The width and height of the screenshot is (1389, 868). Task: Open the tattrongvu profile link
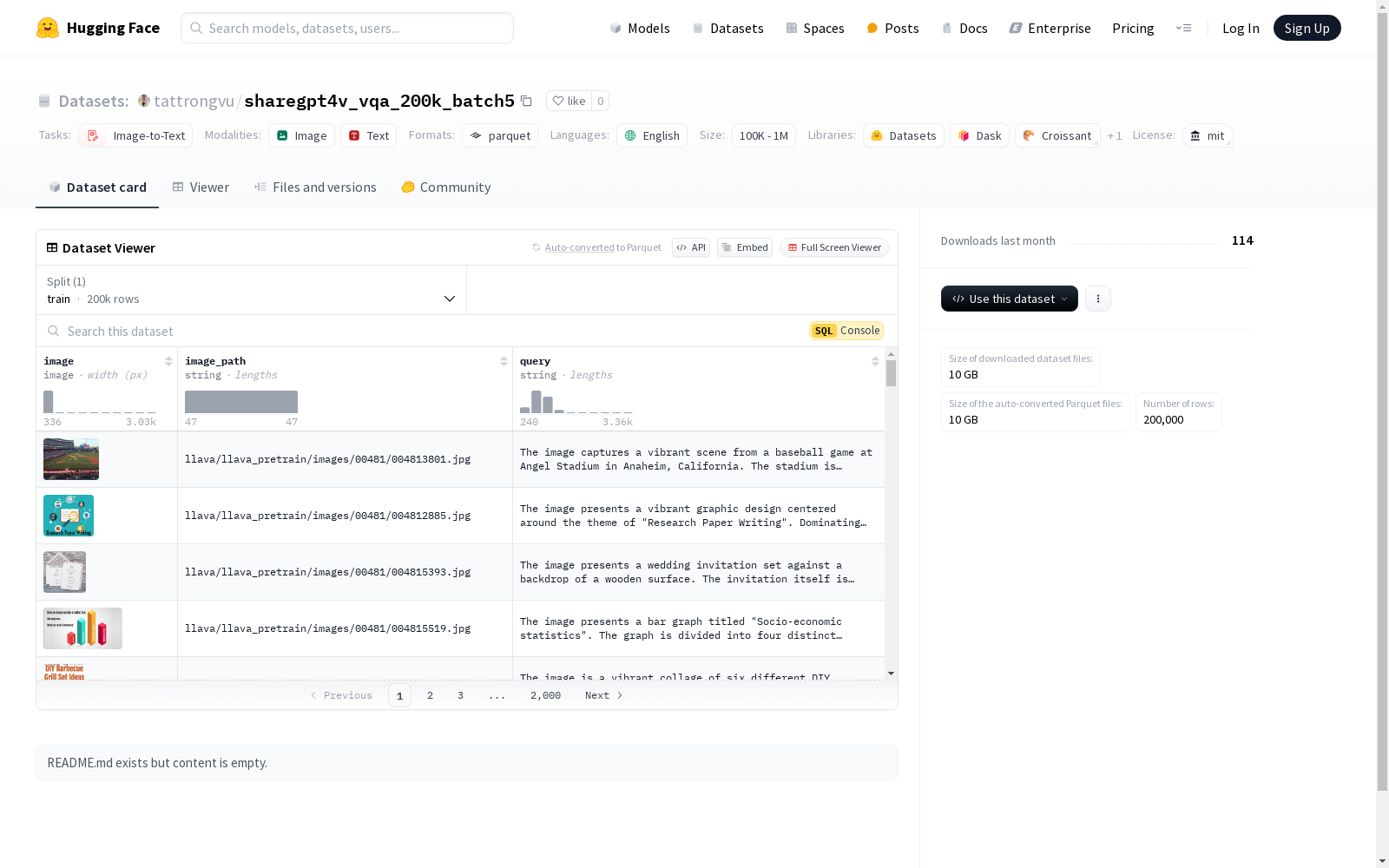tap(194, 101)
